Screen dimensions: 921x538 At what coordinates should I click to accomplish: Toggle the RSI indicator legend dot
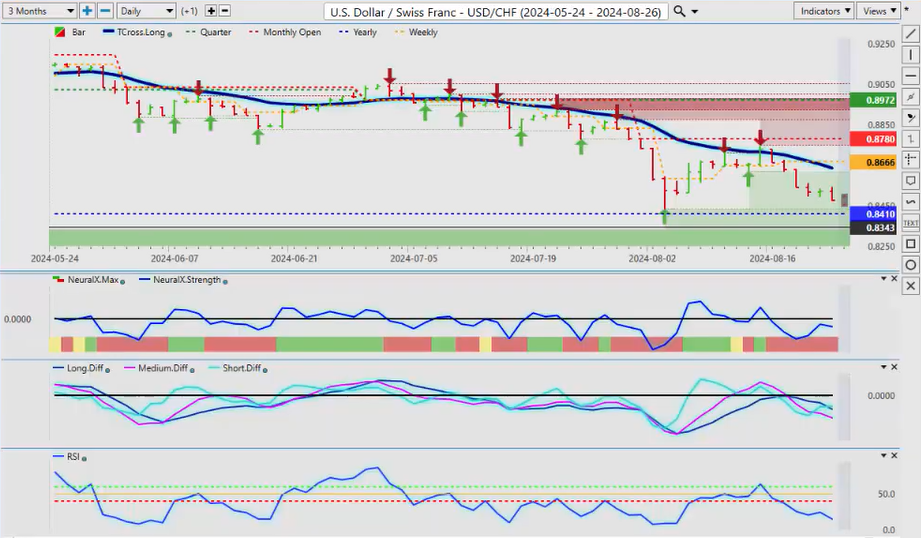pos(84,458)
